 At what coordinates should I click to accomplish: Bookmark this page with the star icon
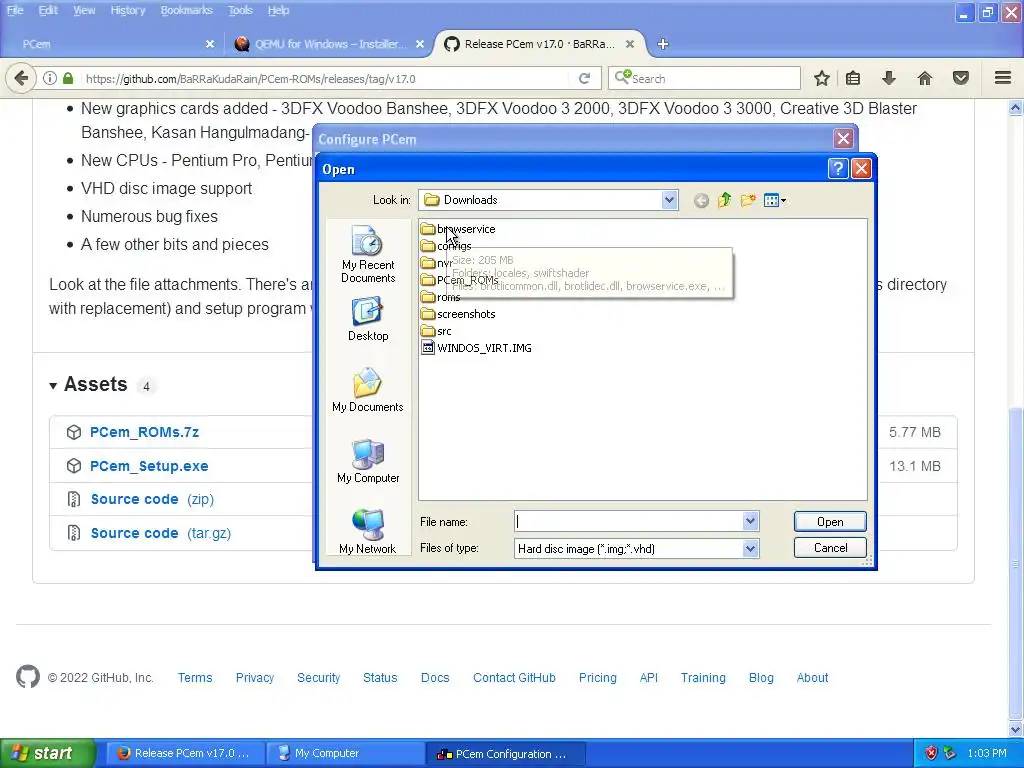[x=822, y=78]
